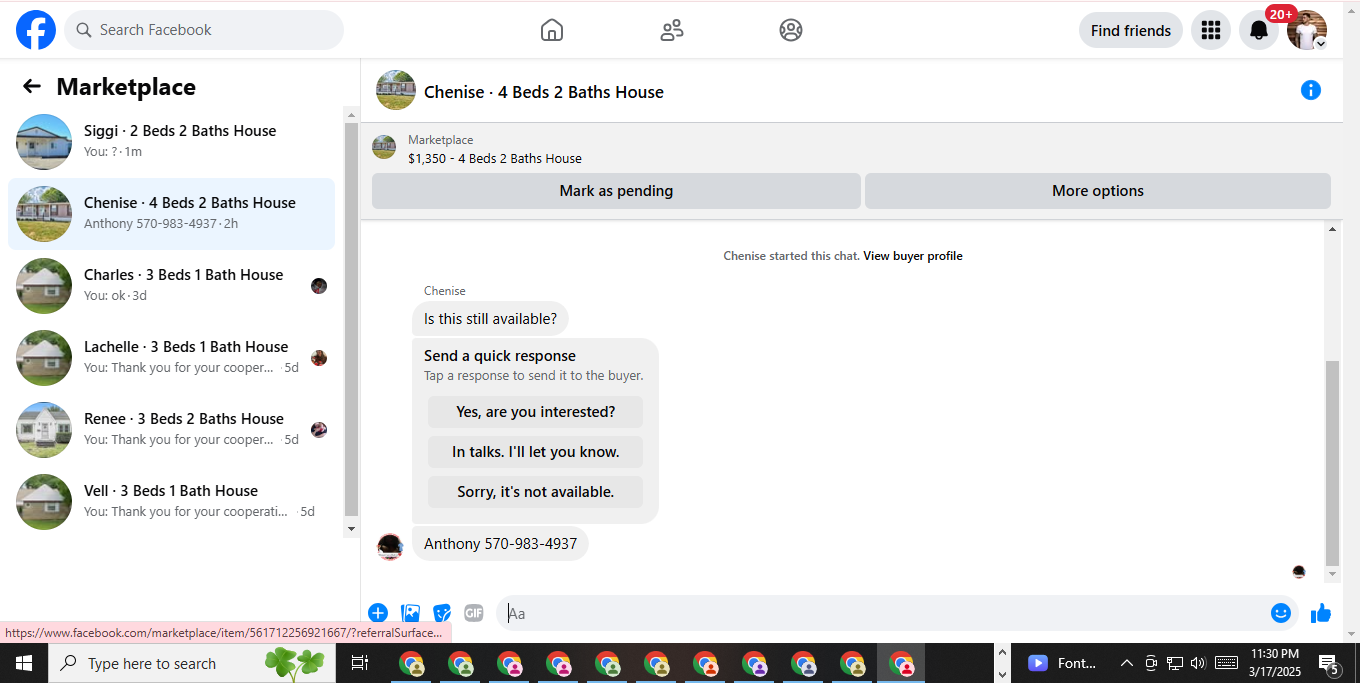Click the back arrow beside Marketplace
This screenshot has height=683, width=1360.
point(32,87)
